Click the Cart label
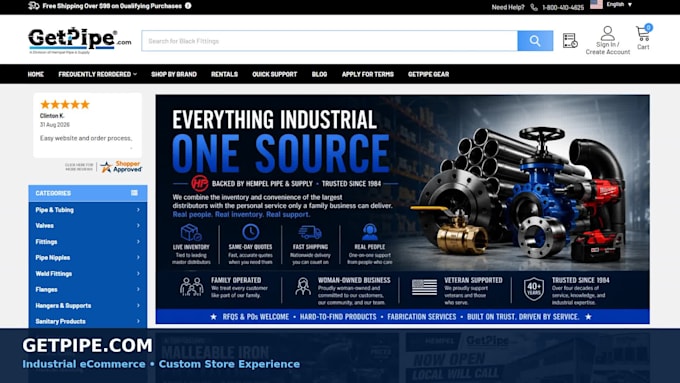This screenshot has height=383, width=680. [x=643, y=47]
